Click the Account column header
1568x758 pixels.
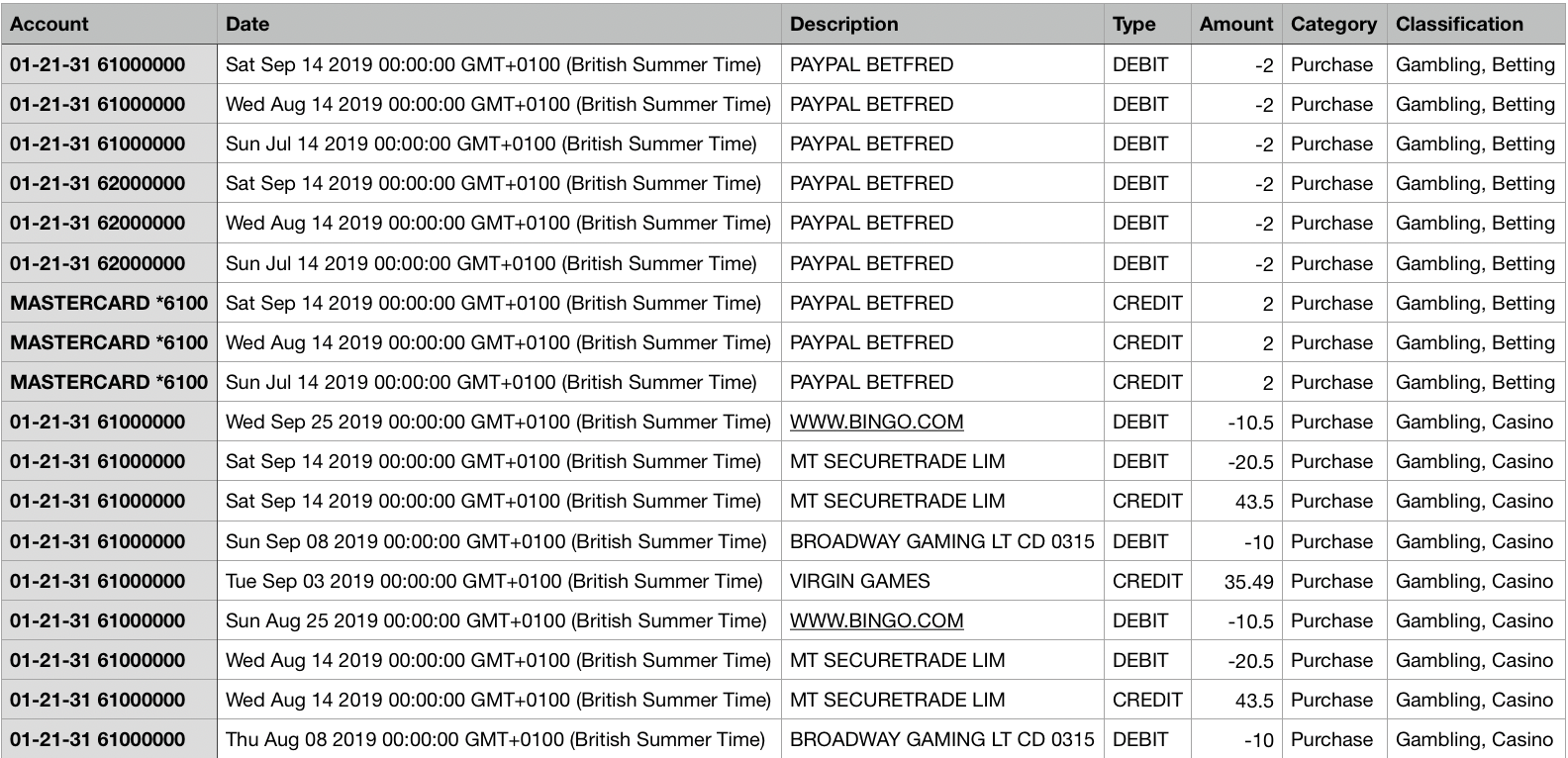coord(49,24)
